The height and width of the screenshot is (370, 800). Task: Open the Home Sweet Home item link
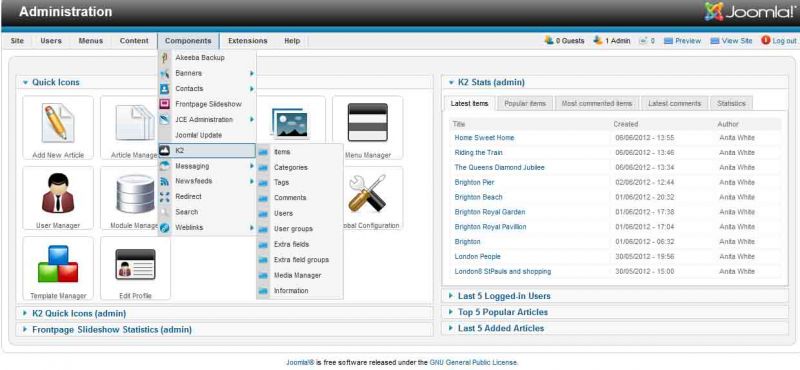pyautogui.click(x=484, y=138)
